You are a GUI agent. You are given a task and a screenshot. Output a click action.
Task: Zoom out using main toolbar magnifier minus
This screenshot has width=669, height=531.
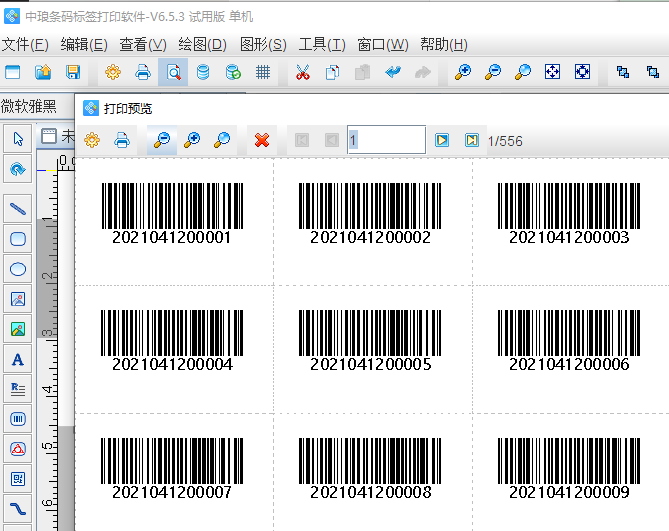click(x=492, y=72)
